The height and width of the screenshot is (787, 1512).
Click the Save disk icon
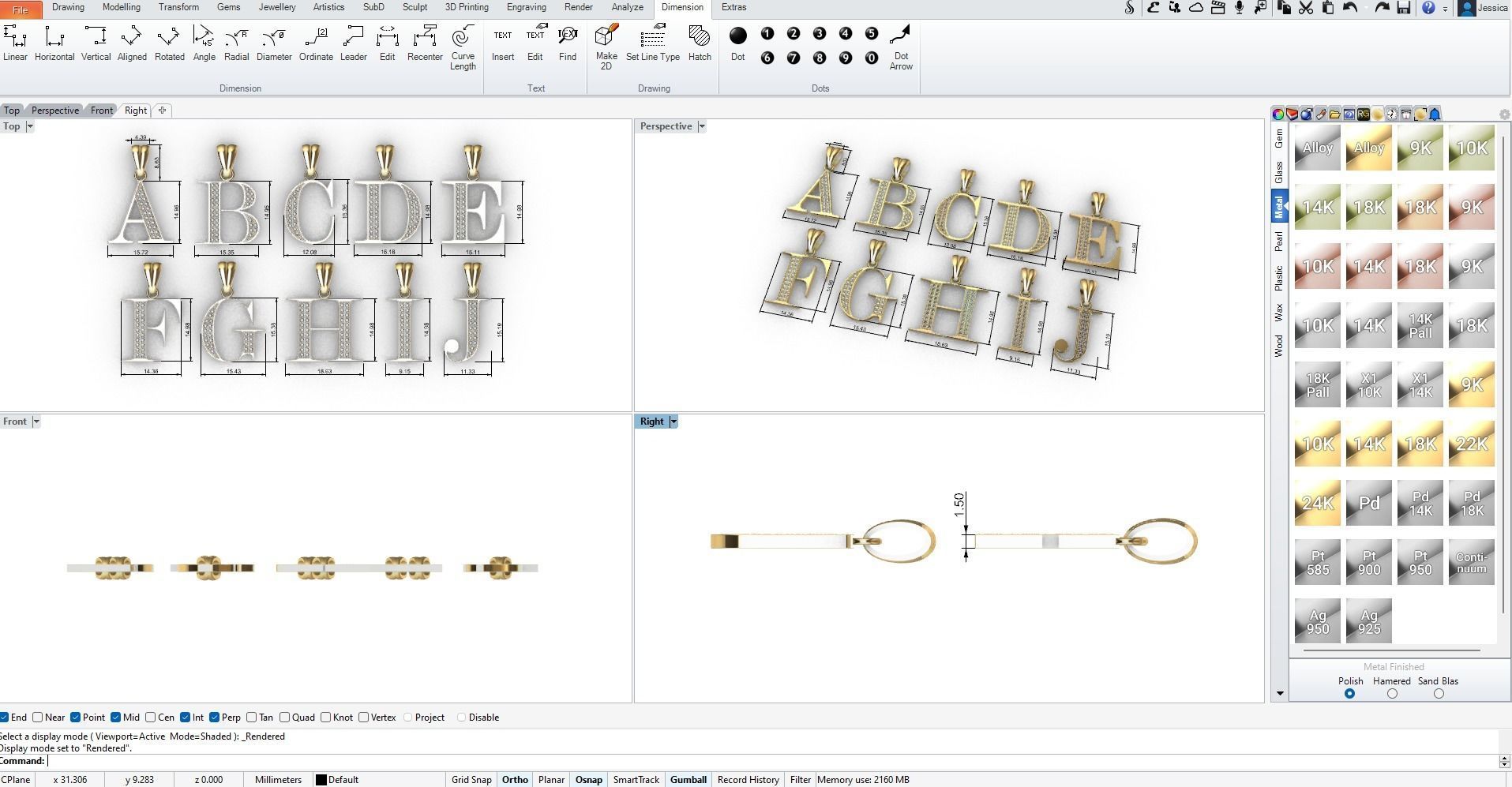pyautogui.click(x=1404, y=8)
